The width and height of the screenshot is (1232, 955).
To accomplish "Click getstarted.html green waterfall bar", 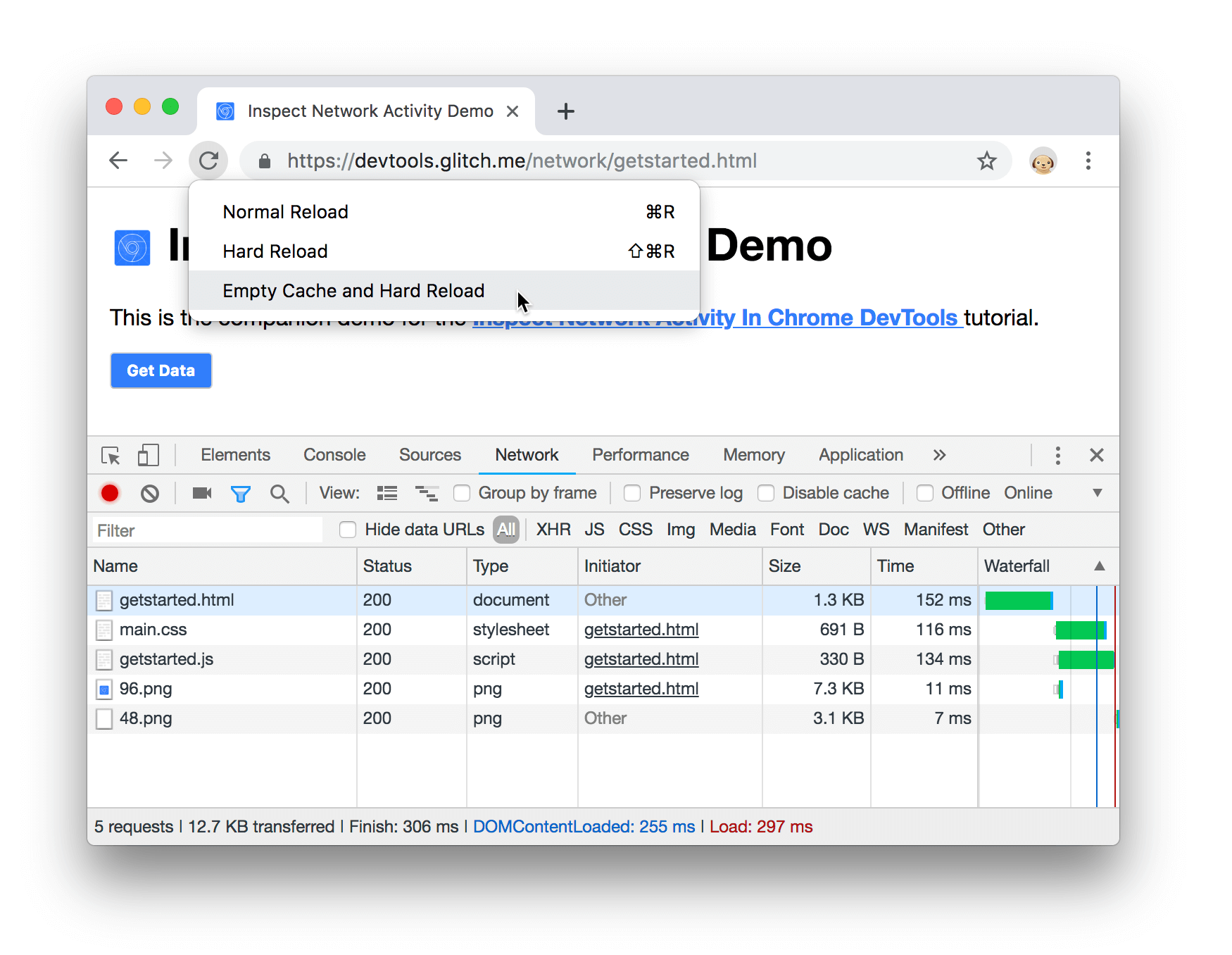I will [x=1019, y=601].
